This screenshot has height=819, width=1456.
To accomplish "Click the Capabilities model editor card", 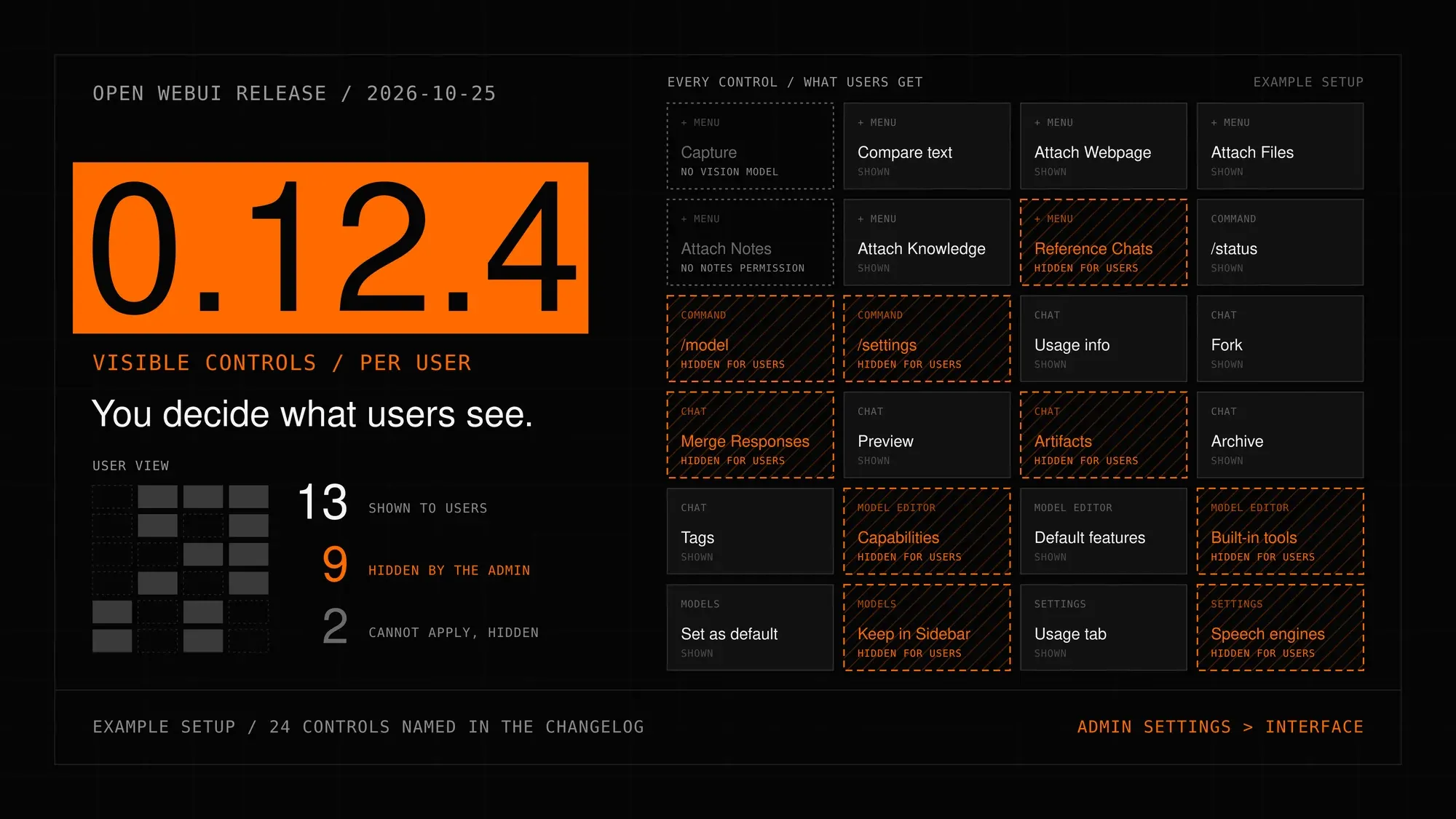I will click(927, 531).
